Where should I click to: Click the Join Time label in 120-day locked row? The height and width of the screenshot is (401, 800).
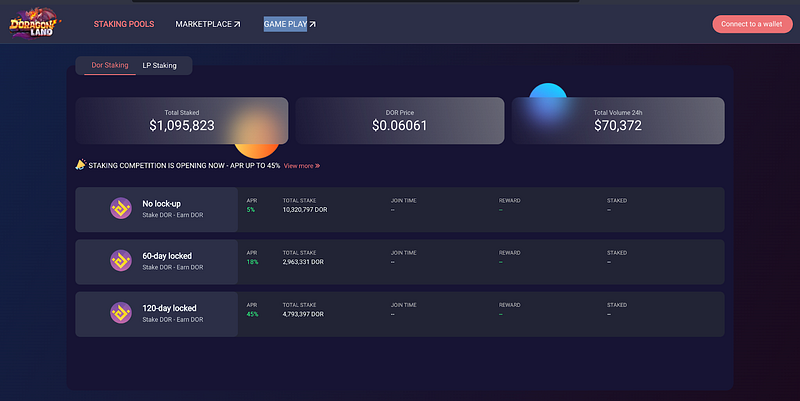pyautogui.click(x=404, y=305)
